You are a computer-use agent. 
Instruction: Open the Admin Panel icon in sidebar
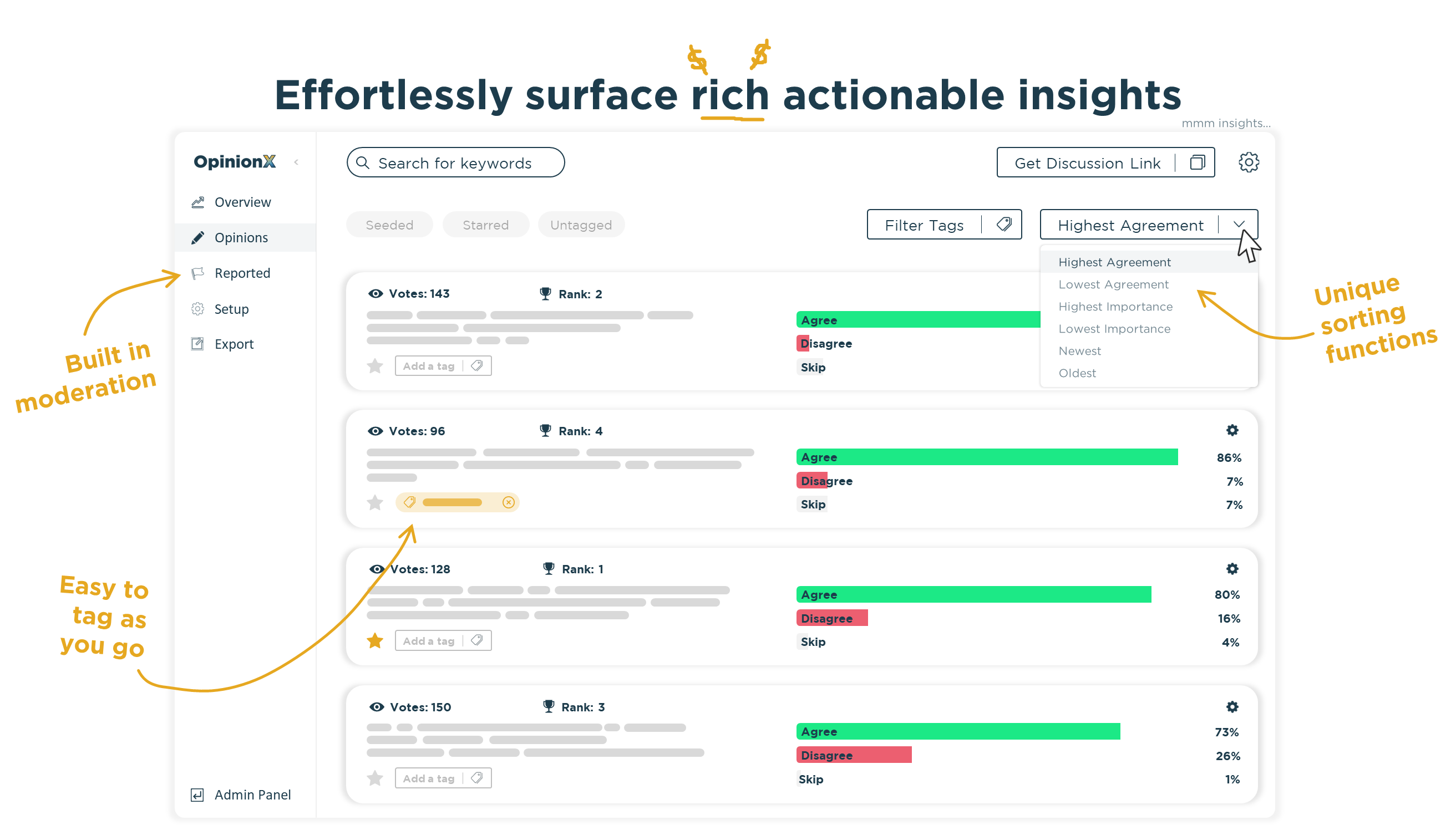coord(197,795)
